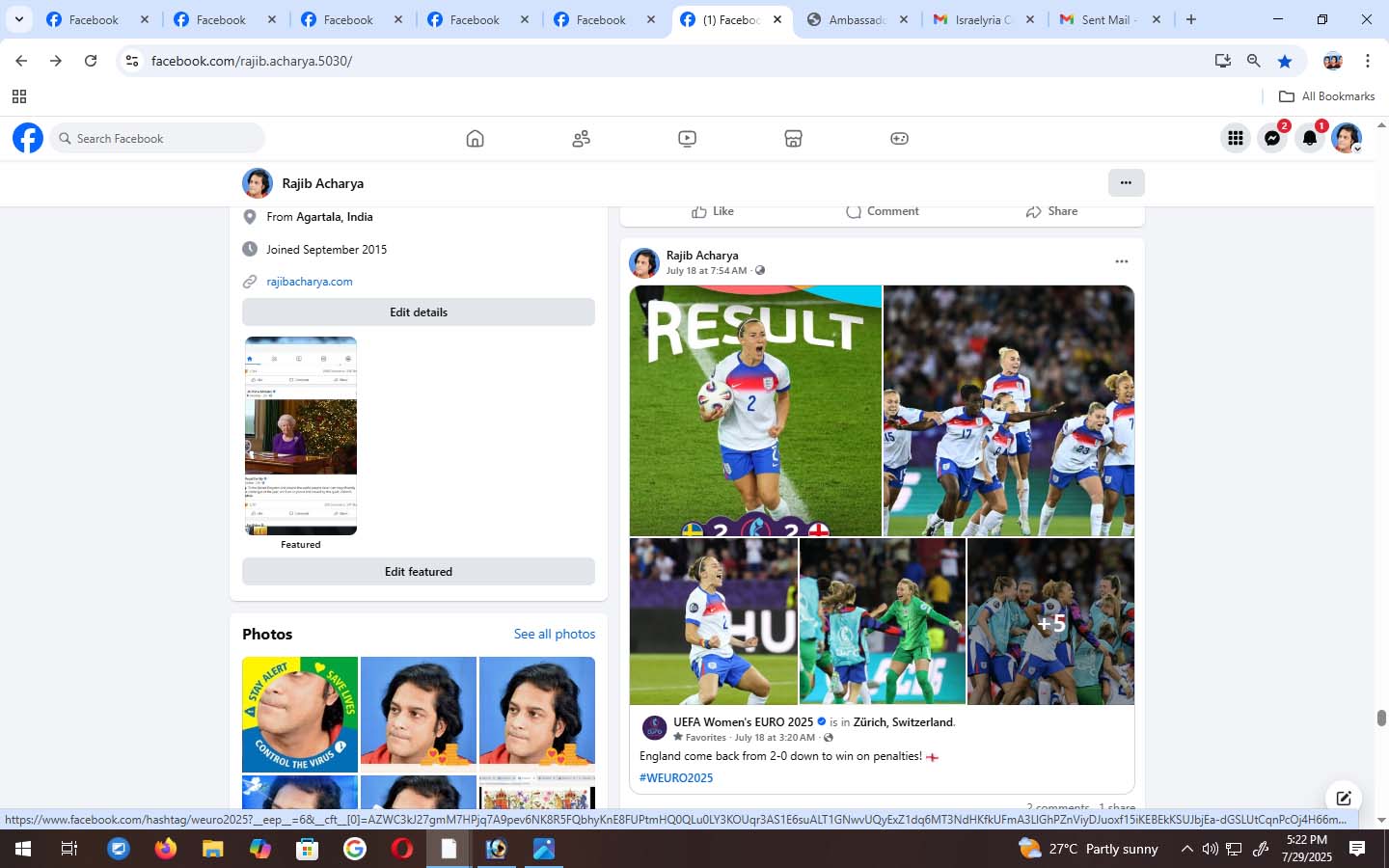Open File Explorer from the taskbar
The height and width of the screenshot is (868, 1389).
[213, 849]
